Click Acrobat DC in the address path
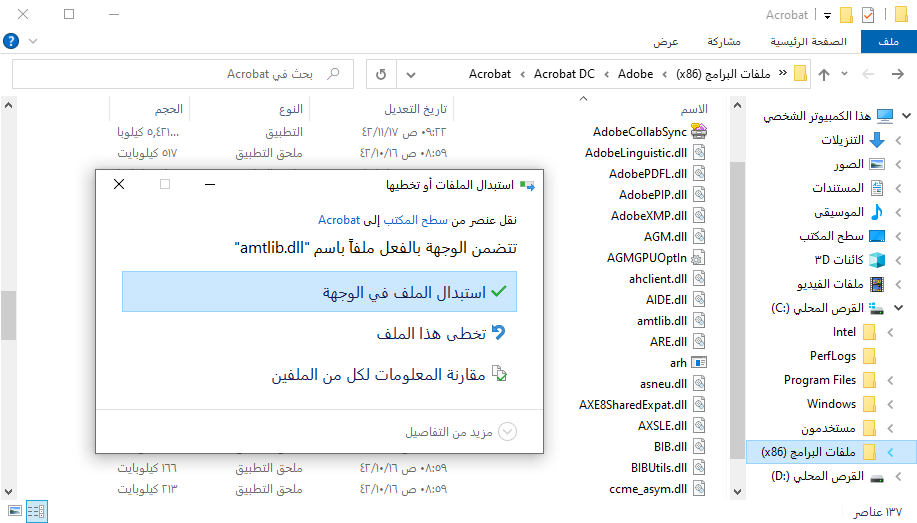Screen dimensions: 917x523 [x=564, y=74]
